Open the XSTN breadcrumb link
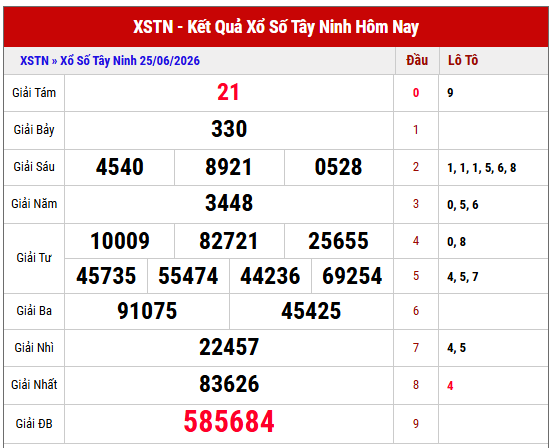Viewport: 553px width, 448px height. 34,61
